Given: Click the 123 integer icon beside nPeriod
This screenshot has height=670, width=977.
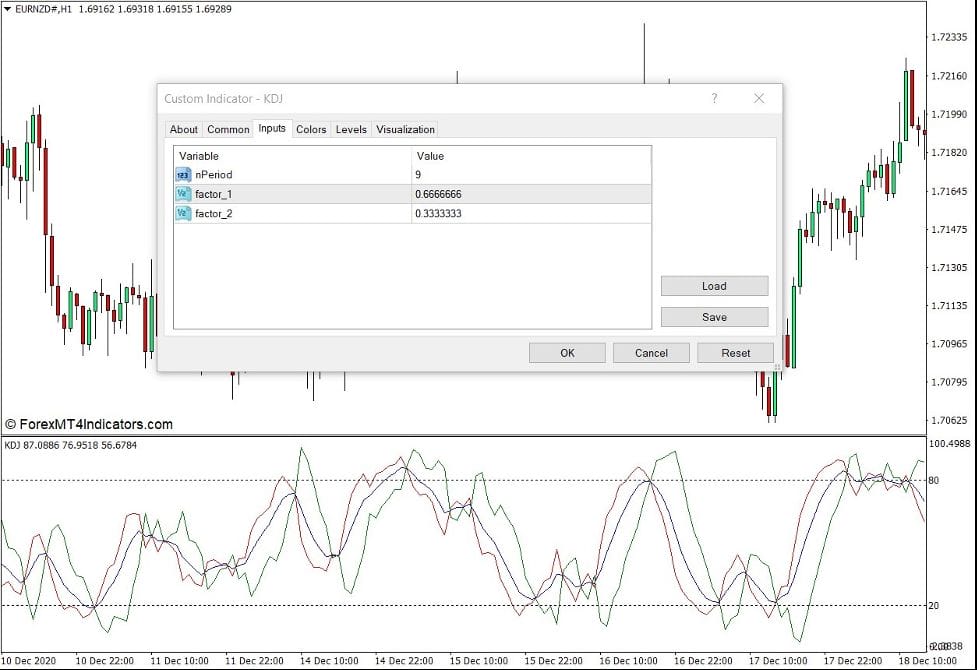Looking at the screenshot, I should coord(182,174).
